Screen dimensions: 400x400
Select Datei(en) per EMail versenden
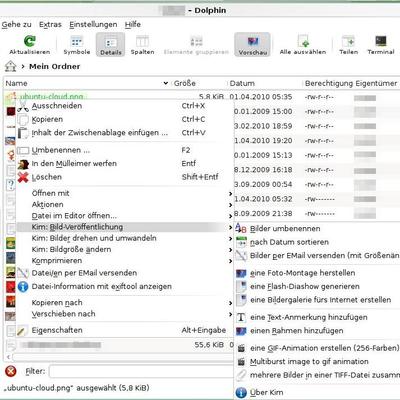[125, 273]
